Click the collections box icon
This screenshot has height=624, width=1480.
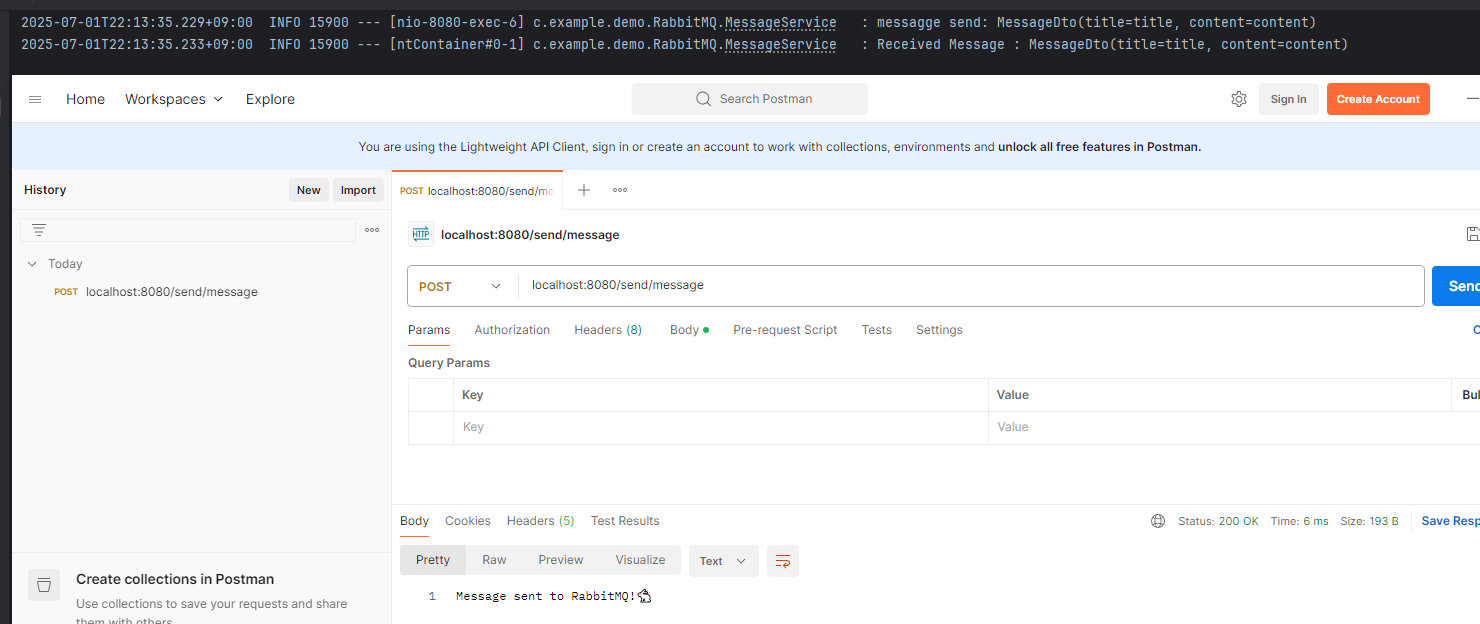(x=44, y=585)
